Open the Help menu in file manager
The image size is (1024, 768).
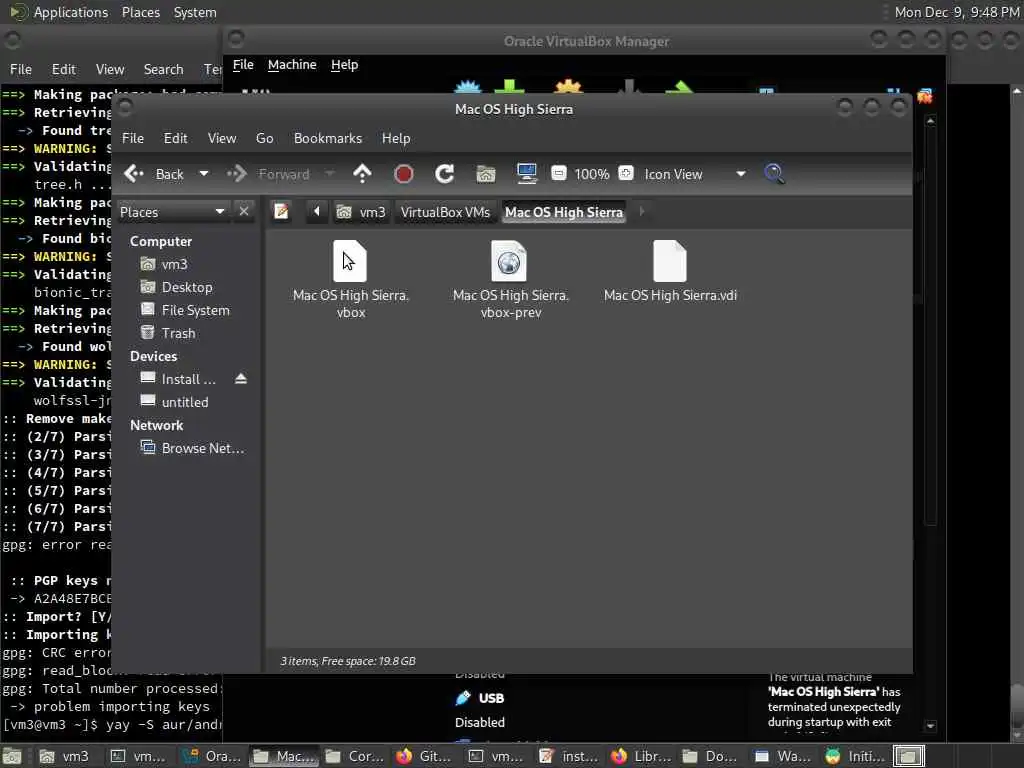pyautogui.click(x=396, y=138)
